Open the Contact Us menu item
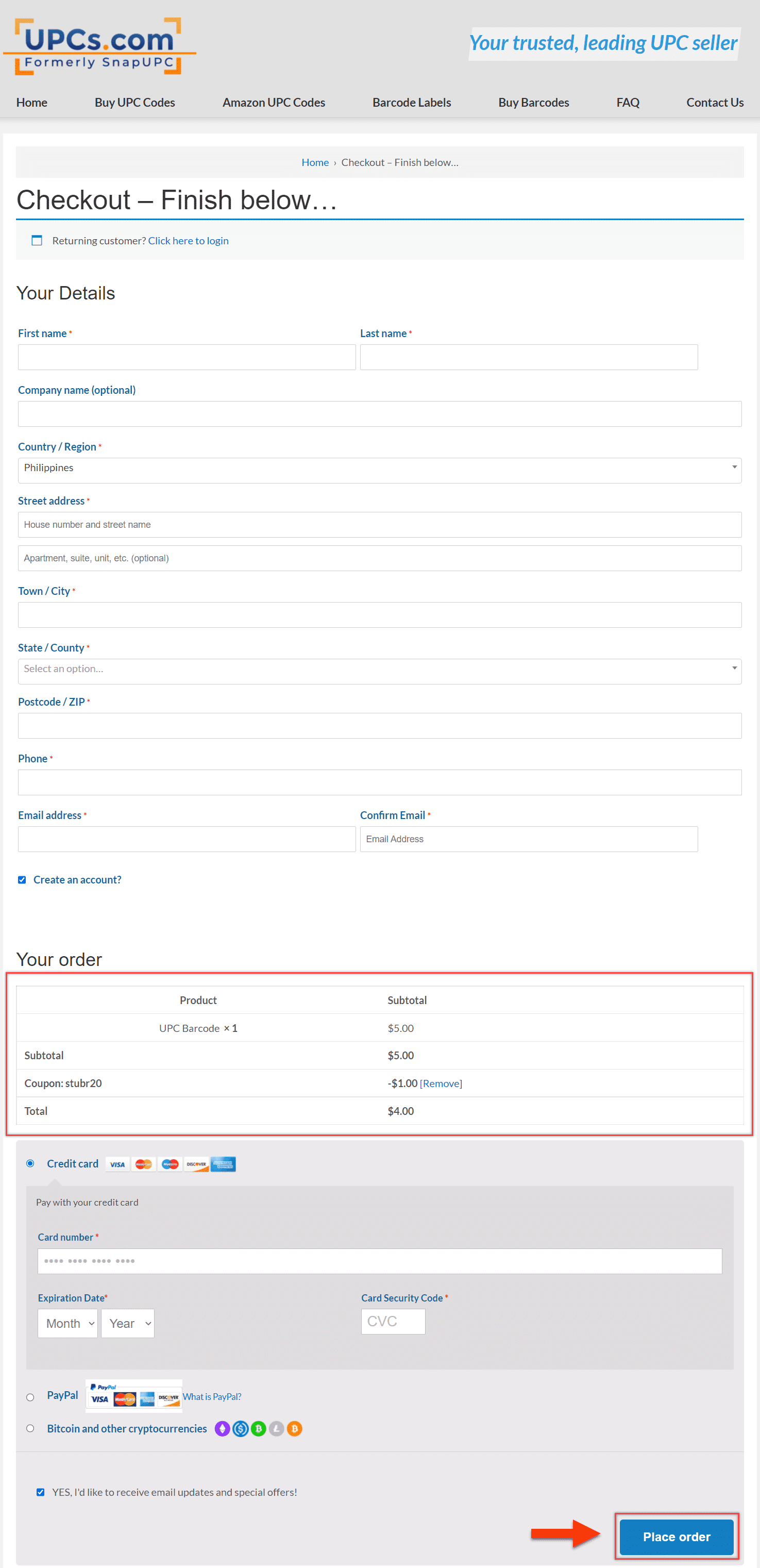Viewport: 760px width, 1568px height. (x=715, y=102)
